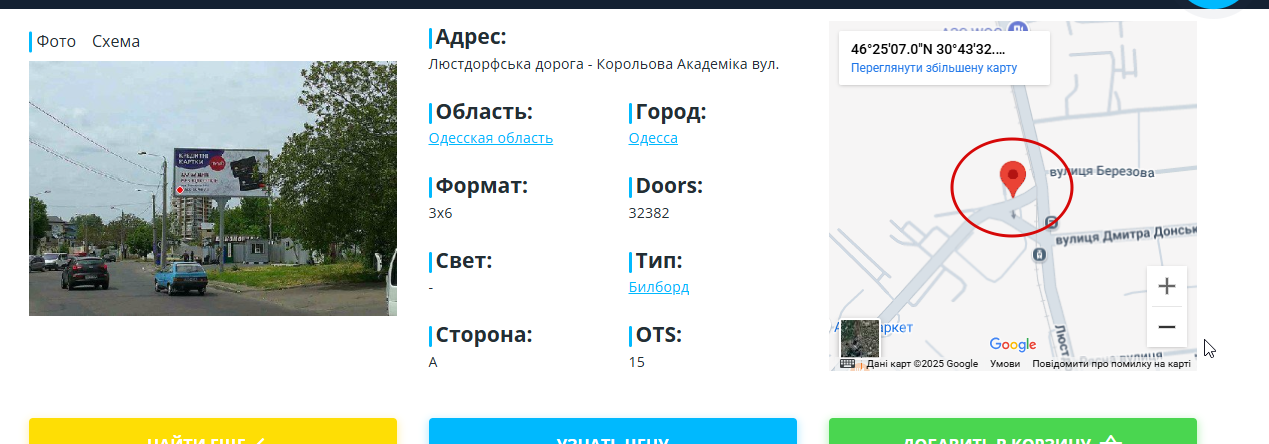The width and height of the screenshot is (1269, 444).
Task: Zoom out on the map
Action: click(1166, 327)
